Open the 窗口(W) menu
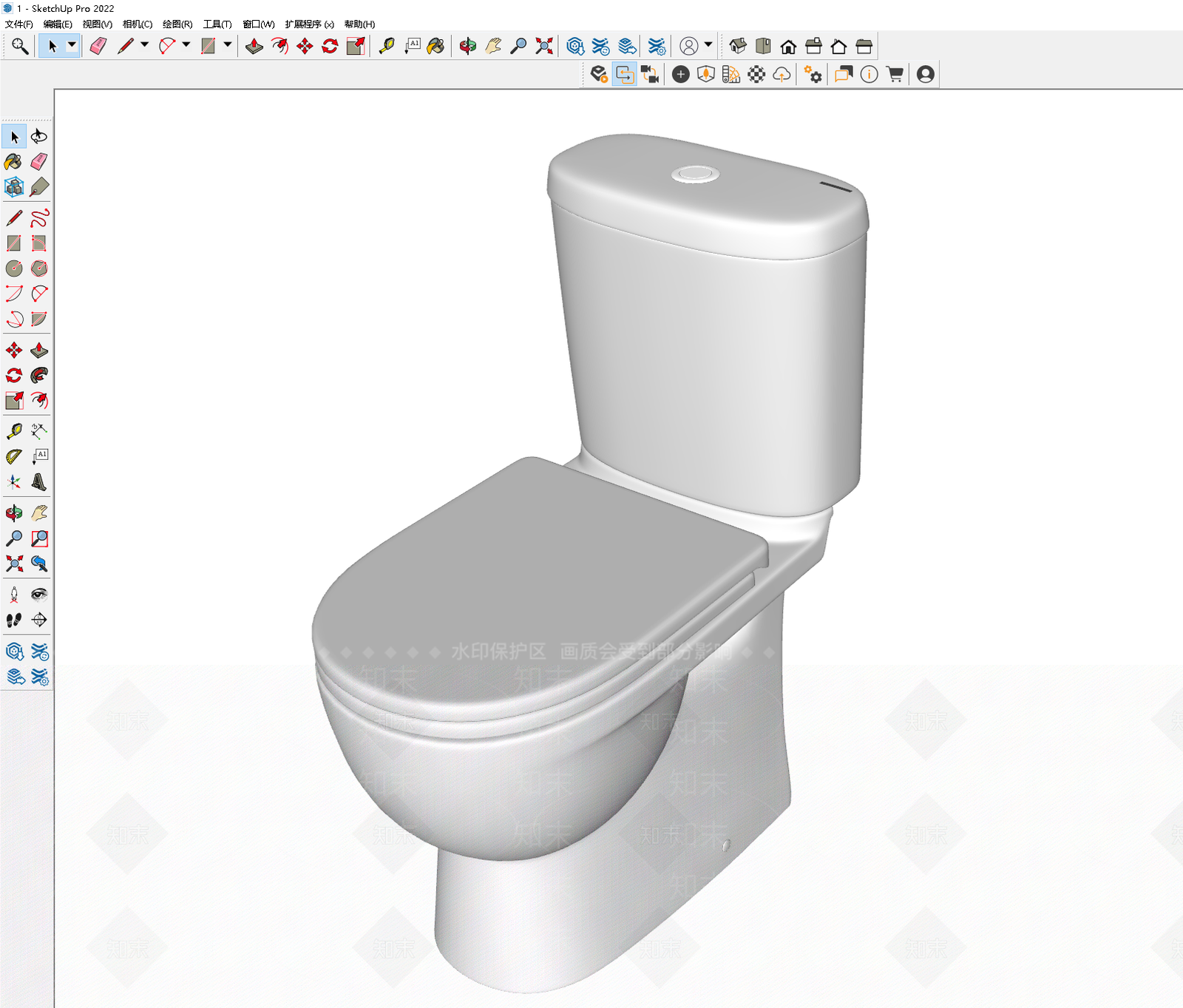This screenshot has height=1008, width=1183. (x=259, y=24)
